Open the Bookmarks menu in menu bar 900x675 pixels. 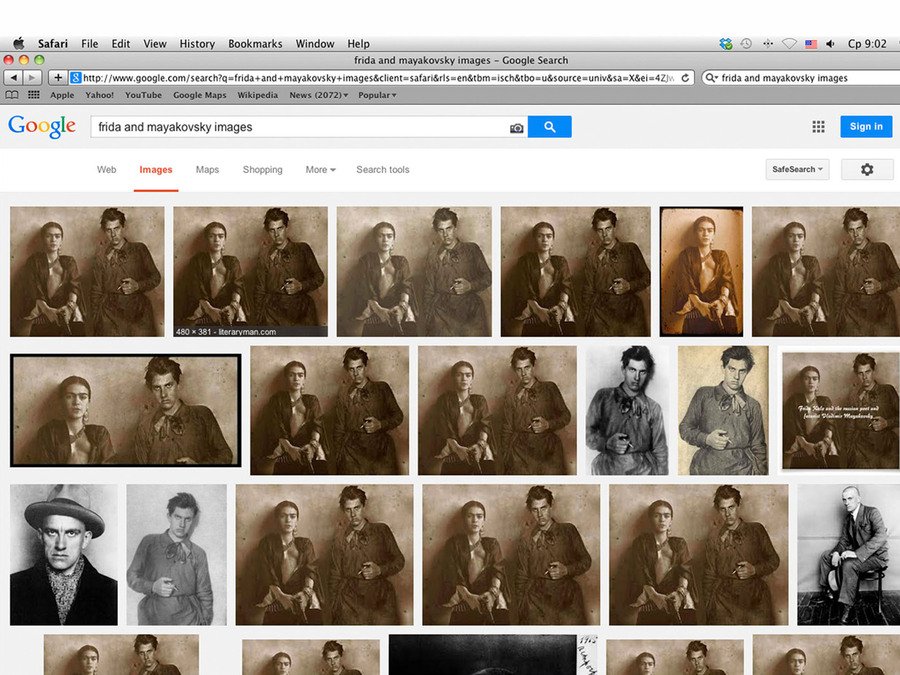coord(255,44)
